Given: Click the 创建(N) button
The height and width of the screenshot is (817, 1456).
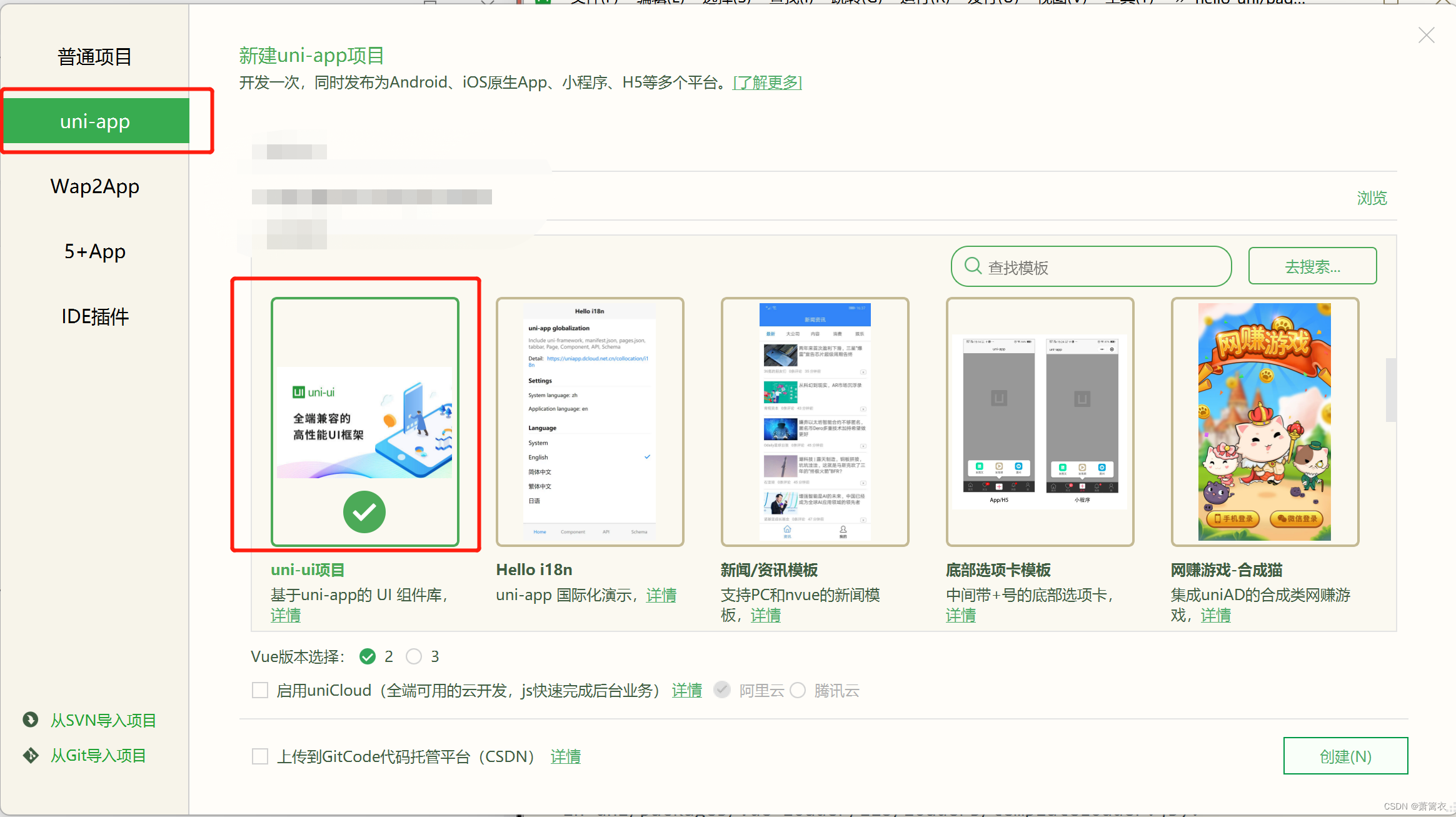Looking at the screenshot, I should (x=1345, y=756).
